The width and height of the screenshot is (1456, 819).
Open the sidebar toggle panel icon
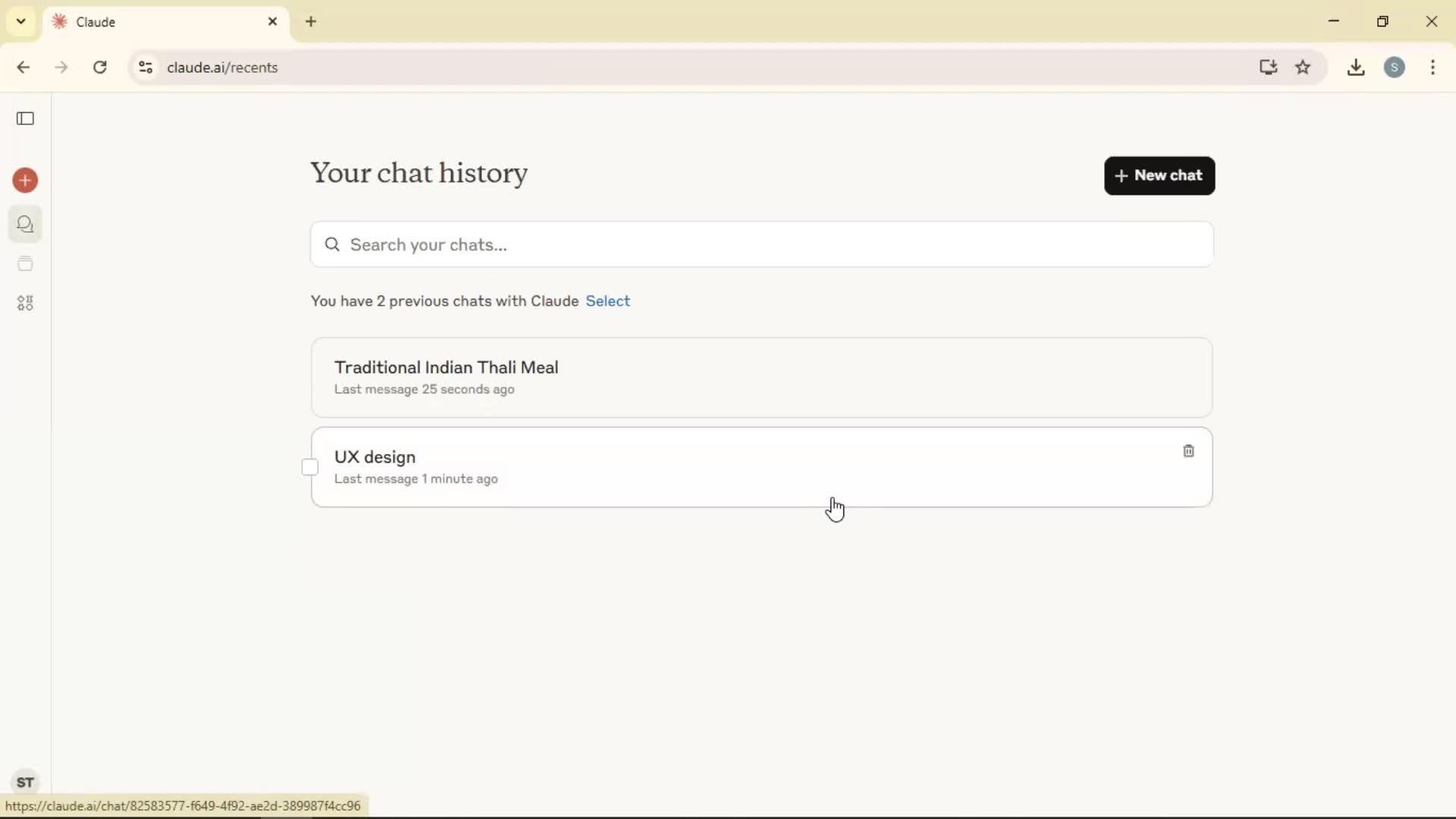point(25,118)
